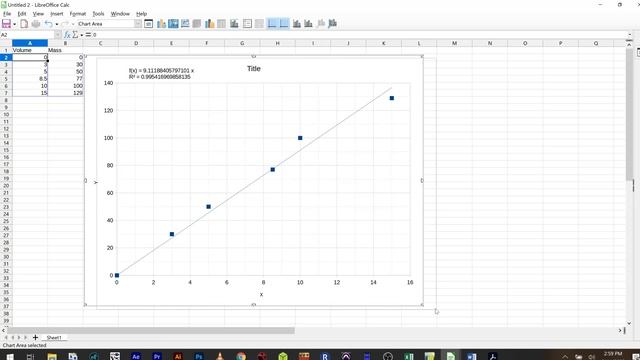The image size is (640, 360).
Task: Open the Insert menu
Action: coord(57,13)
